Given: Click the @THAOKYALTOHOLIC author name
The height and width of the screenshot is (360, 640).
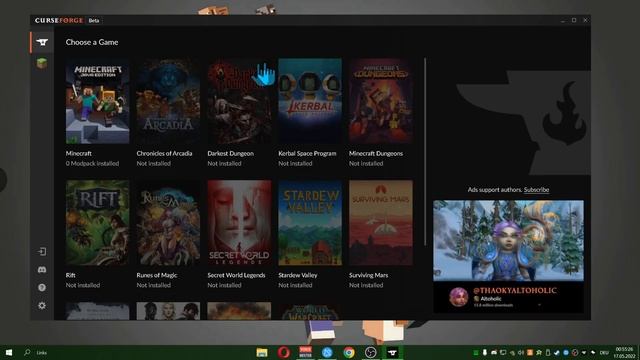Looking at the screenshot, I should click(515, 290).
